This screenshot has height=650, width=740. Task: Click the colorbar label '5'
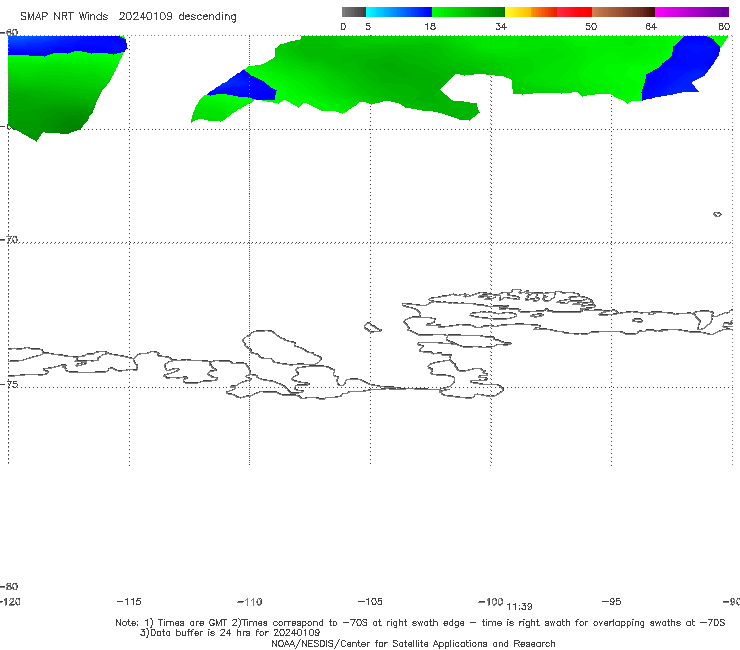click(368, 26)
